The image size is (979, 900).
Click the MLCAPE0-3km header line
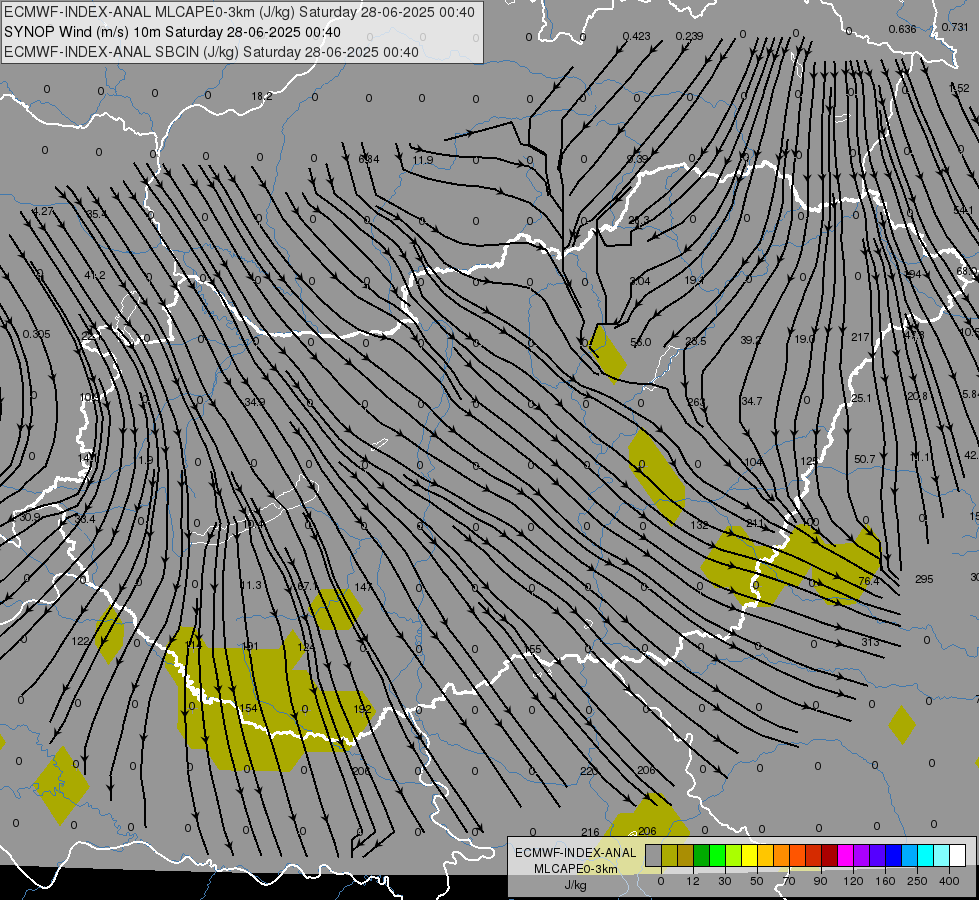[x=239, y=12]
